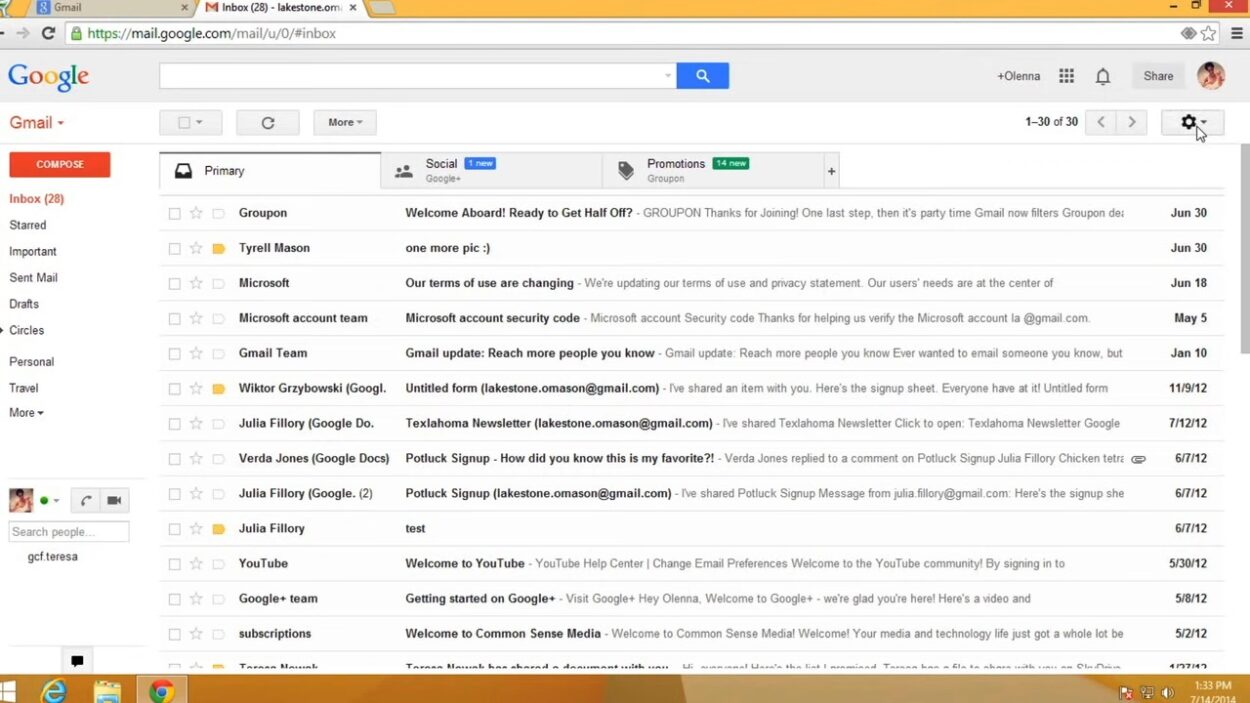The width and height of the screenshot is (1250, 703).
Task: Check the Google+ team email checkbox
Action: [x=174, y=598]
